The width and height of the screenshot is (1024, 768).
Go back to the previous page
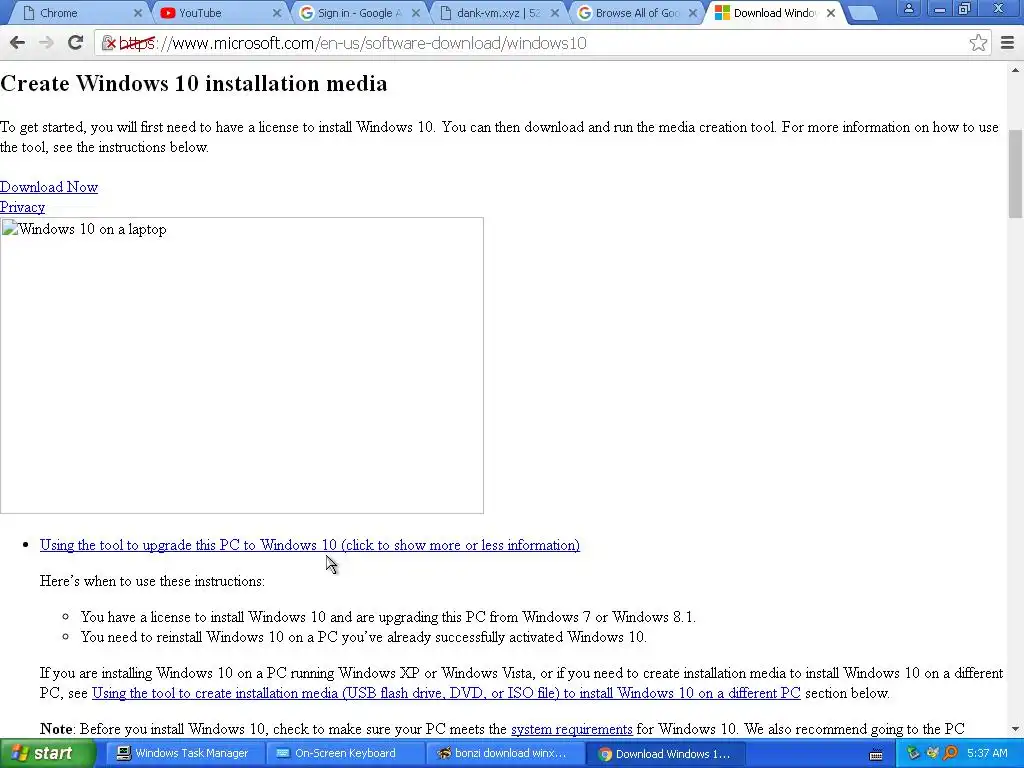tap(18, 43)
